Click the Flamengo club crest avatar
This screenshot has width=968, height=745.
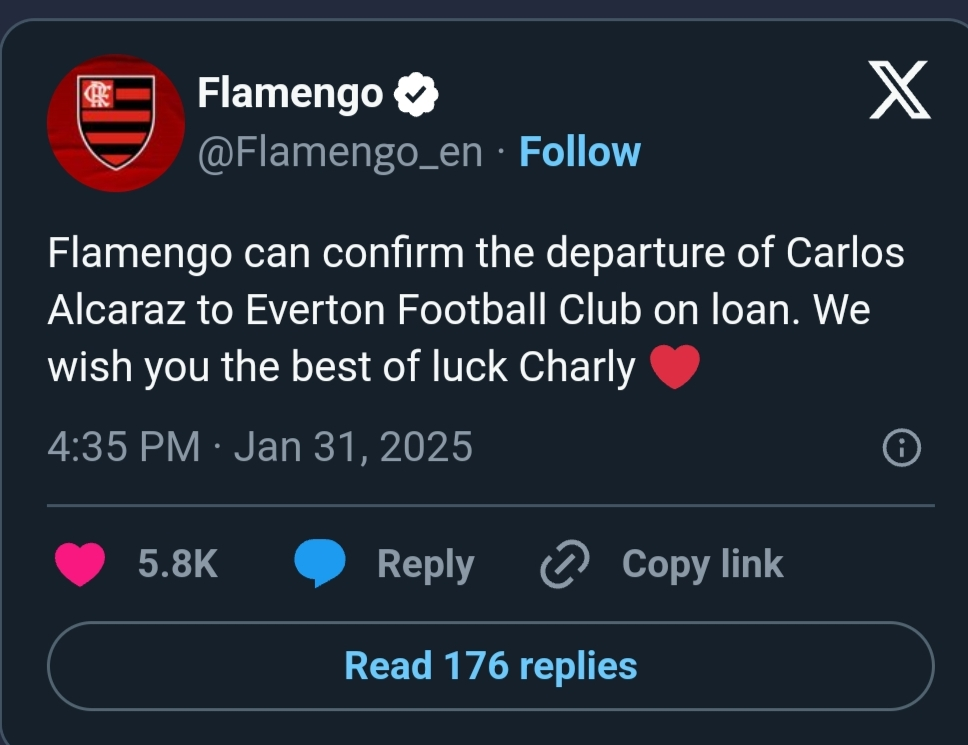coord(116,123)
